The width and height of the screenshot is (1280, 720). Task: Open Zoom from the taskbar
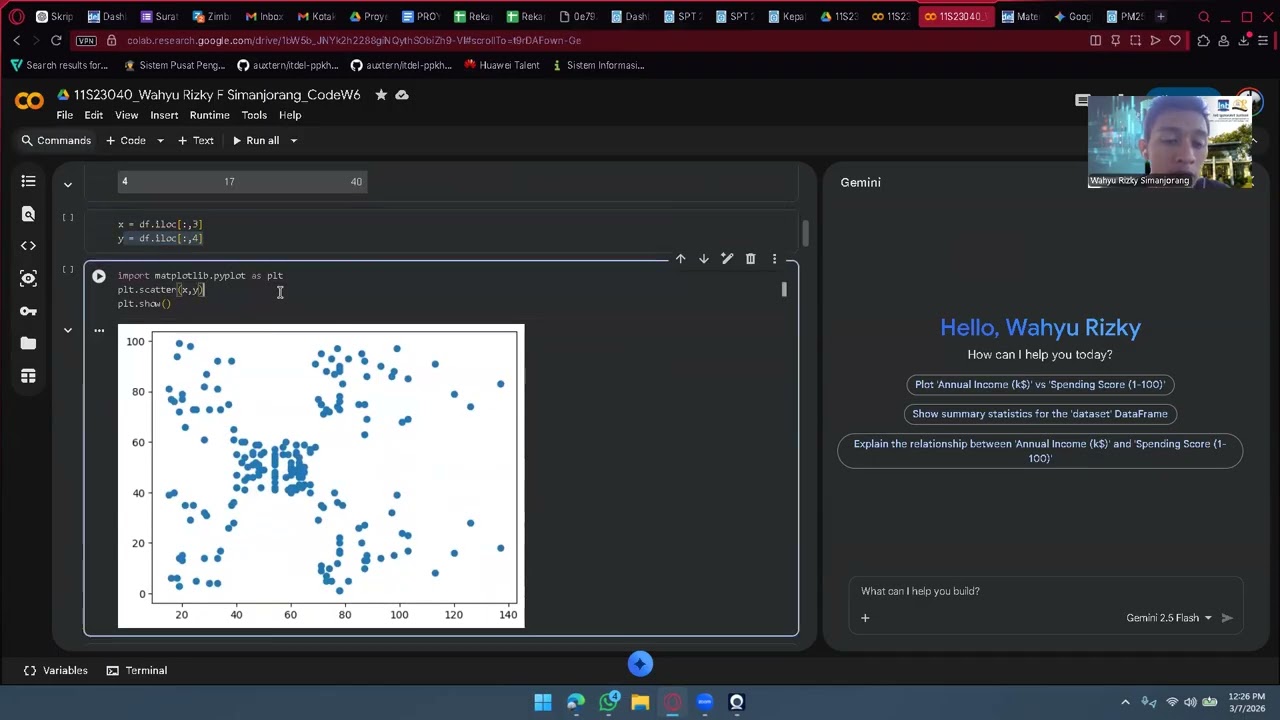(705, 702)
